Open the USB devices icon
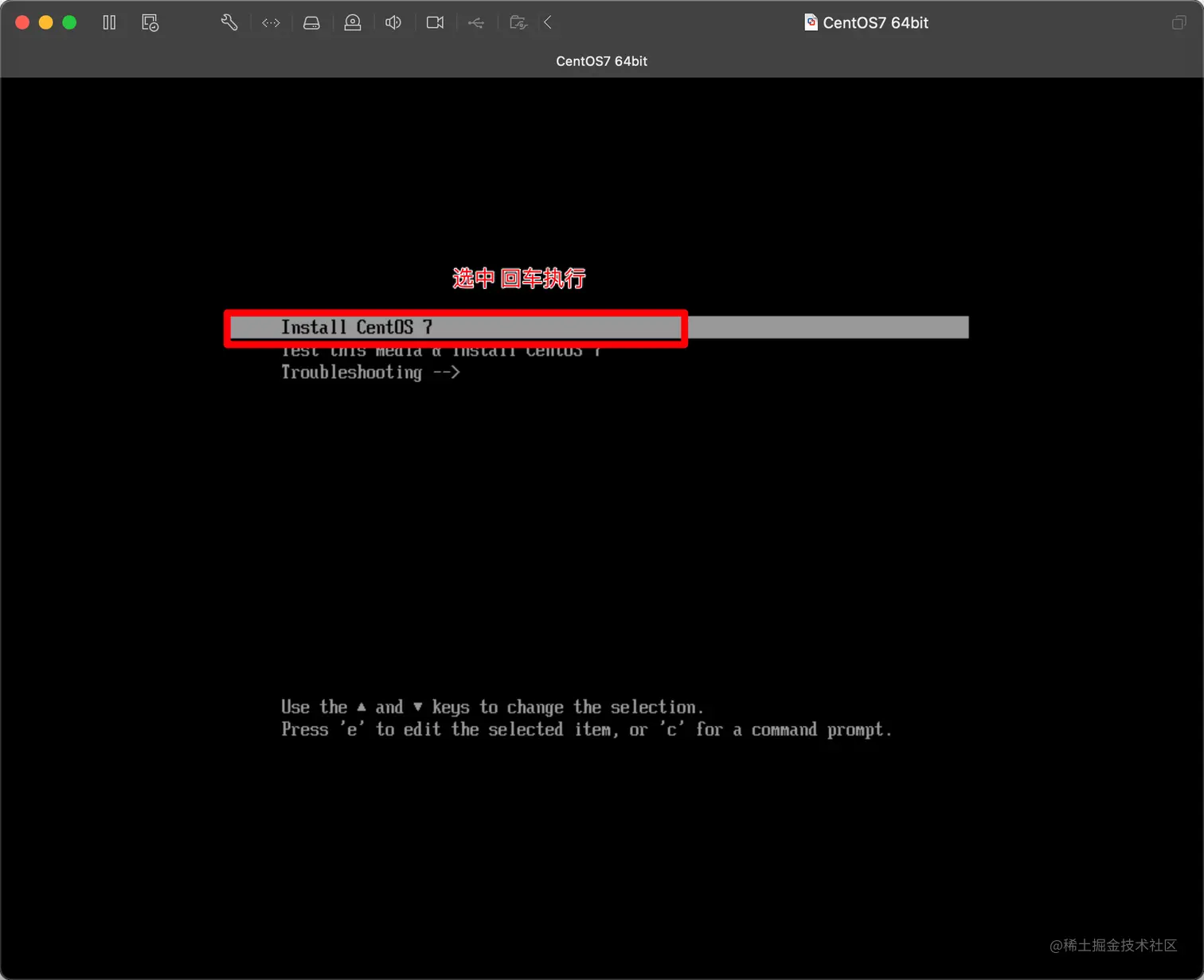 [x=476, y=22]
